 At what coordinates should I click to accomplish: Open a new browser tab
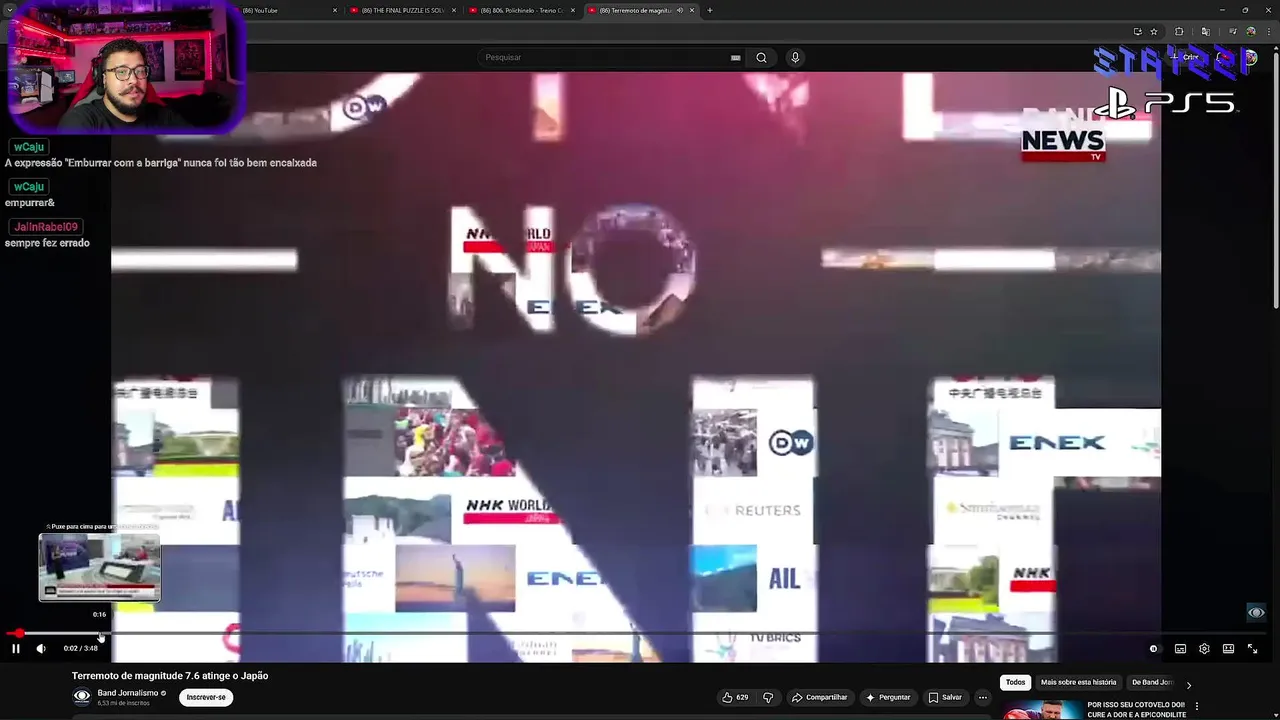pos(710,10)
